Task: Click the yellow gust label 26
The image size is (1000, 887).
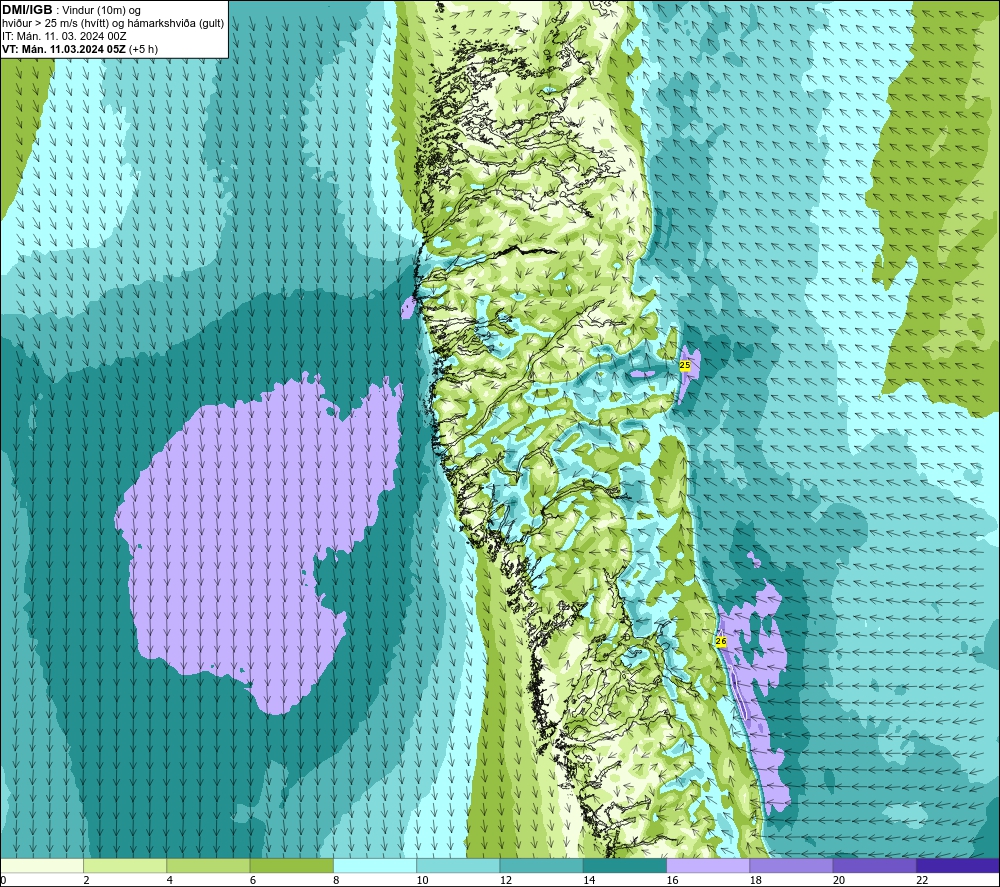Action: click(721, 641)
